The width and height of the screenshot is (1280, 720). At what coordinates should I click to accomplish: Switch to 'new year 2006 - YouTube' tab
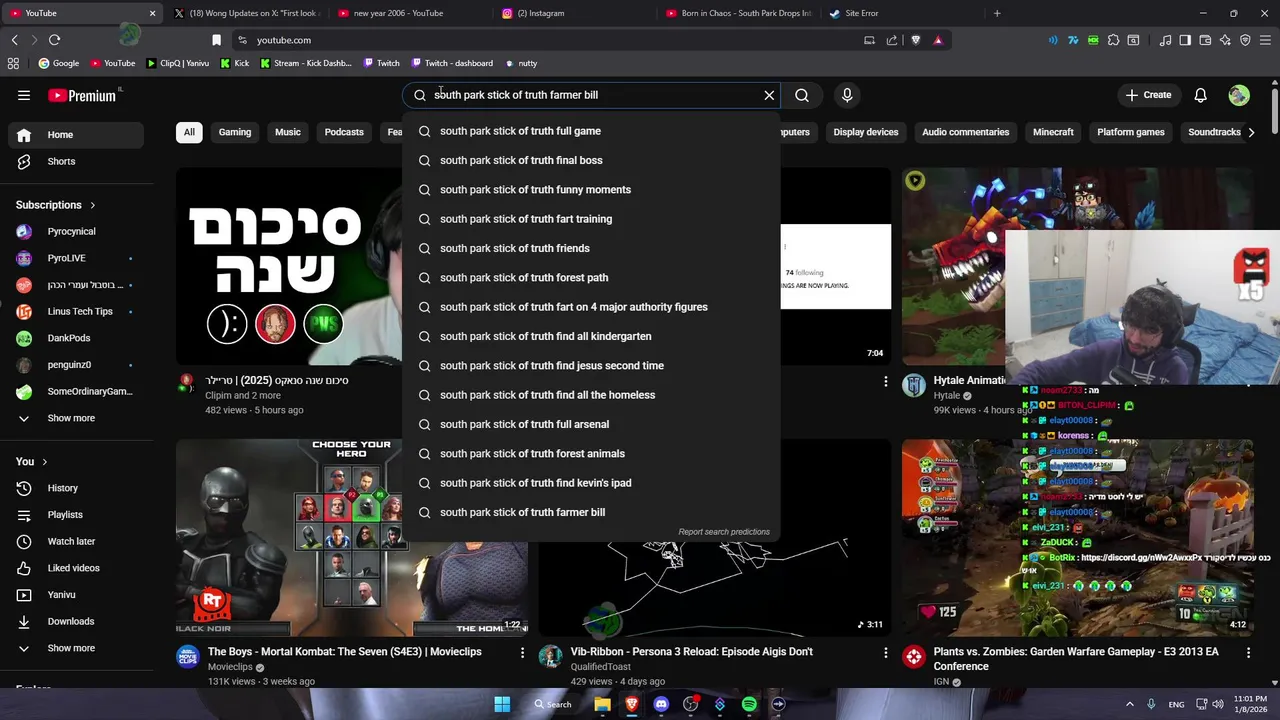[x=408, y=13]
